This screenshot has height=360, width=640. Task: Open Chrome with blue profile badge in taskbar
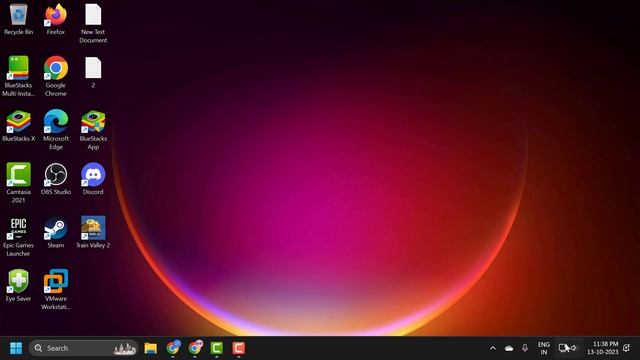click(x=173, y=348)
